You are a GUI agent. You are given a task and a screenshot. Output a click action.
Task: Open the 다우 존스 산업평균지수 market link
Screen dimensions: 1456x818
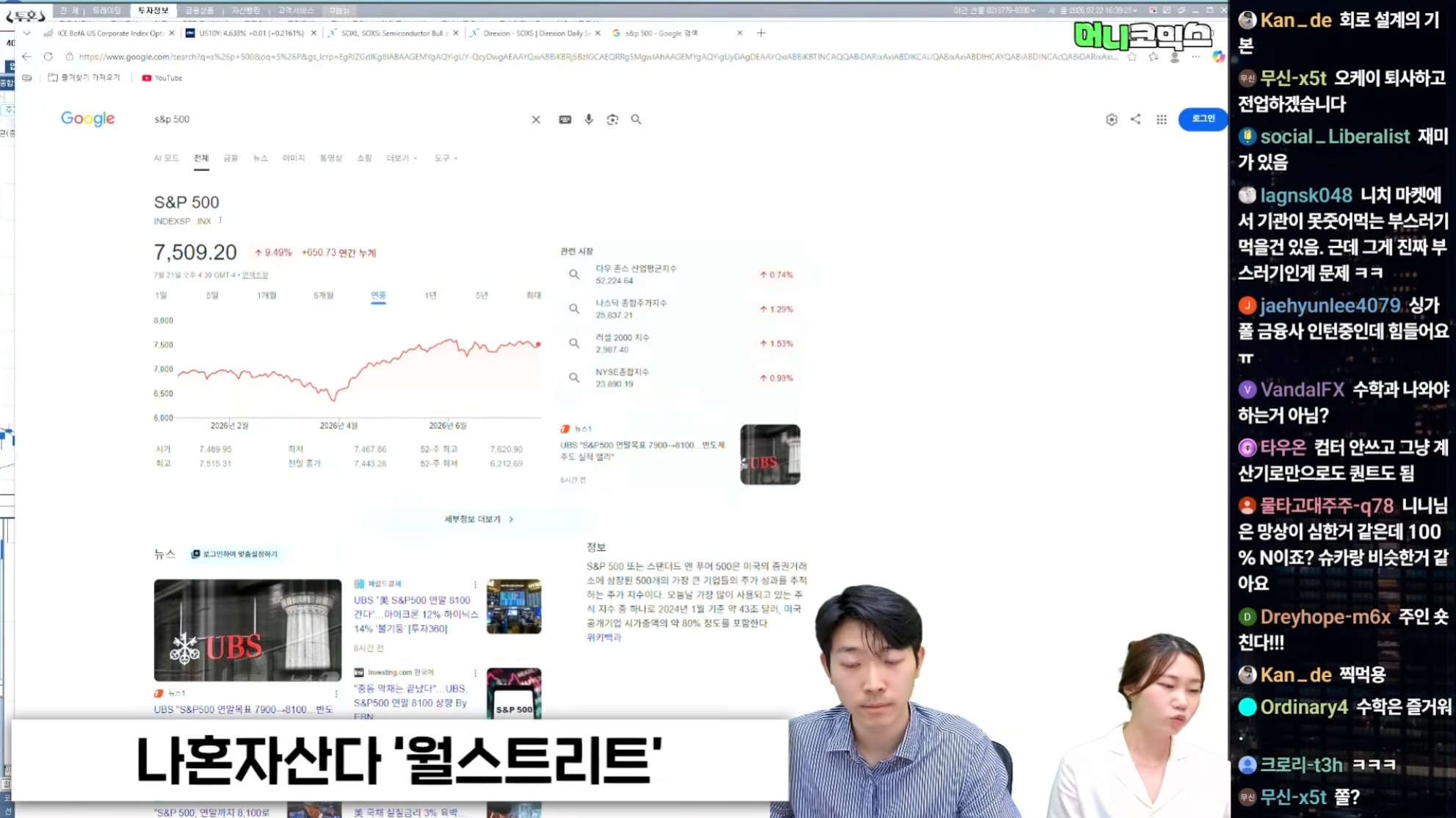pos(636,269)
